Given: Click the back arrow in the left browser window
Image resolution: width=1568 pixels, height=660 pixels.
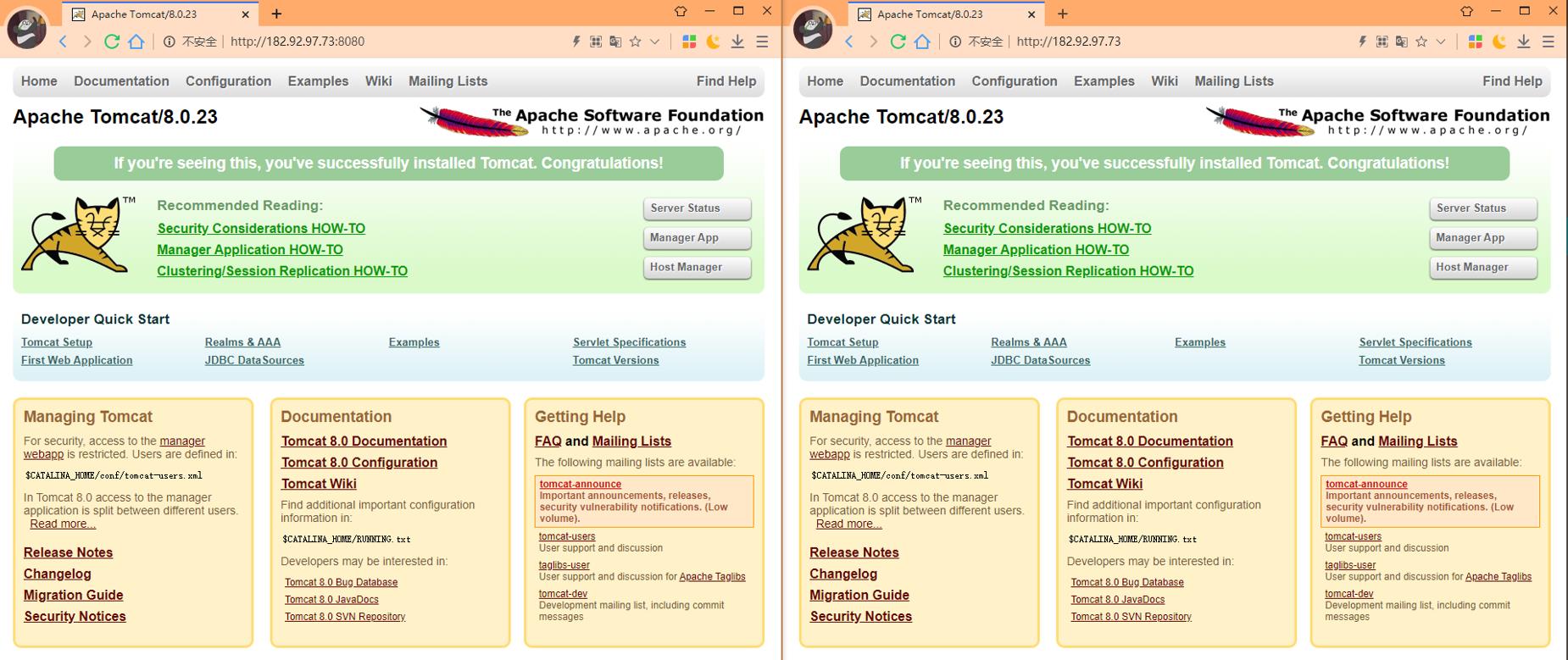Looking at the screenshot, I should [63, 42].
